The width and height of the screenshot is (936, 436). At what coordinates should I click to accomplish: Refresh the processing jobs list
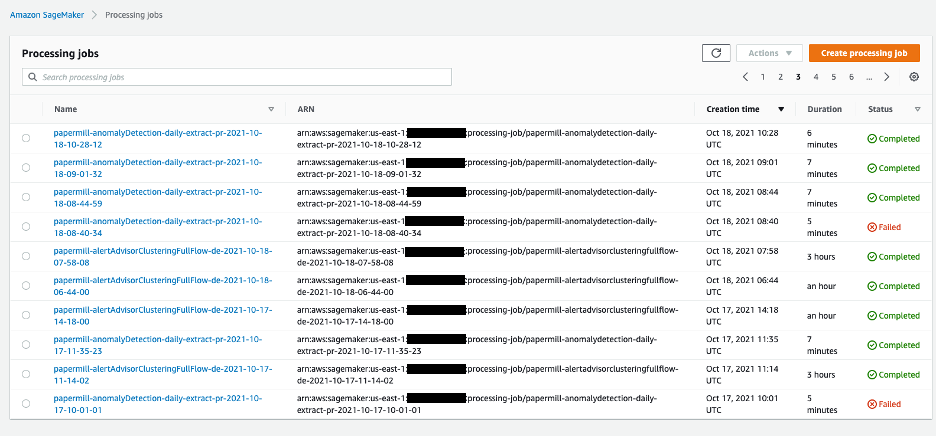pyautogui.click(x=716, y=53)
